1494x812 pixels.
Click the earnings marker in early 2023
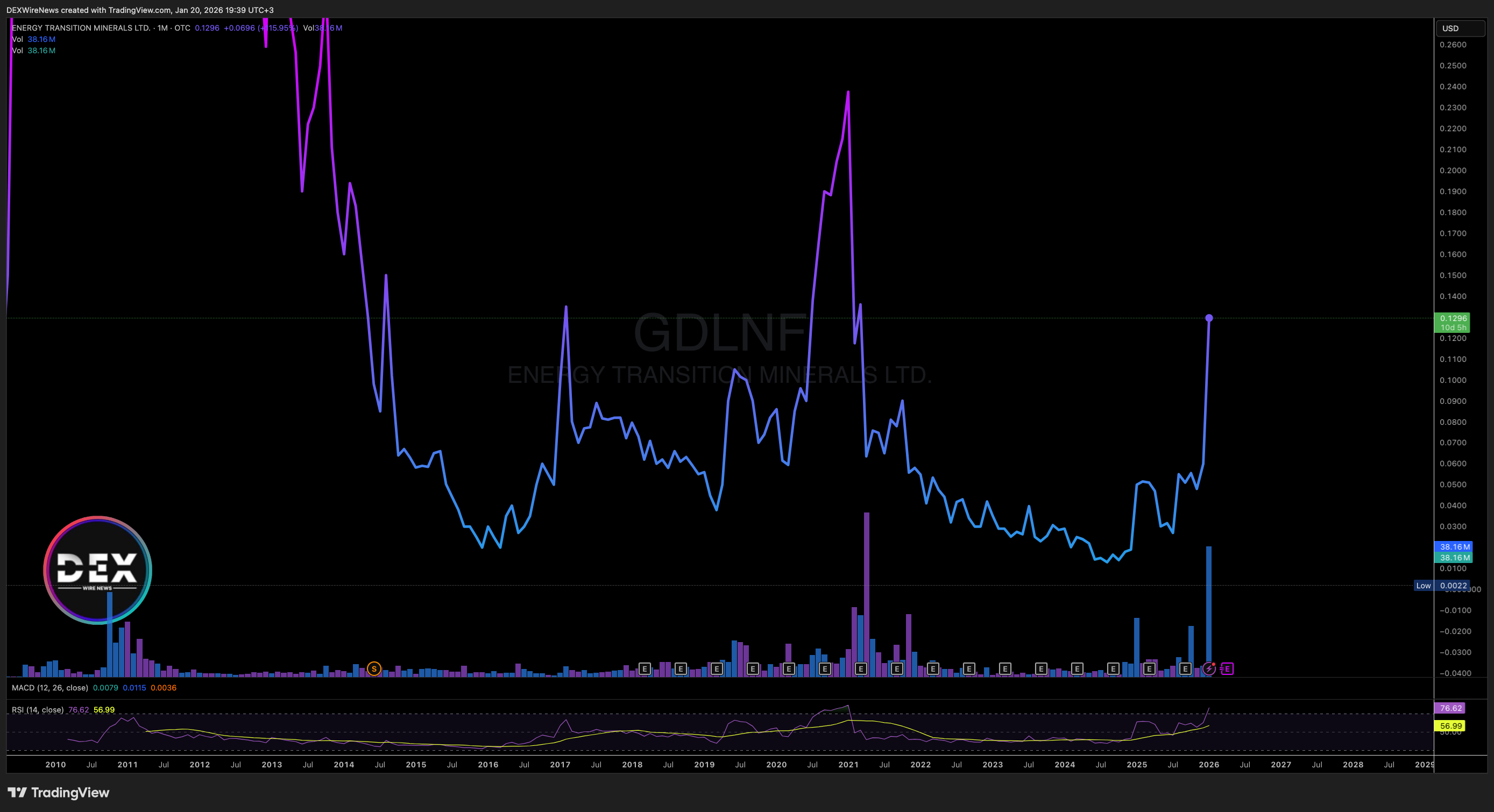1005,669
